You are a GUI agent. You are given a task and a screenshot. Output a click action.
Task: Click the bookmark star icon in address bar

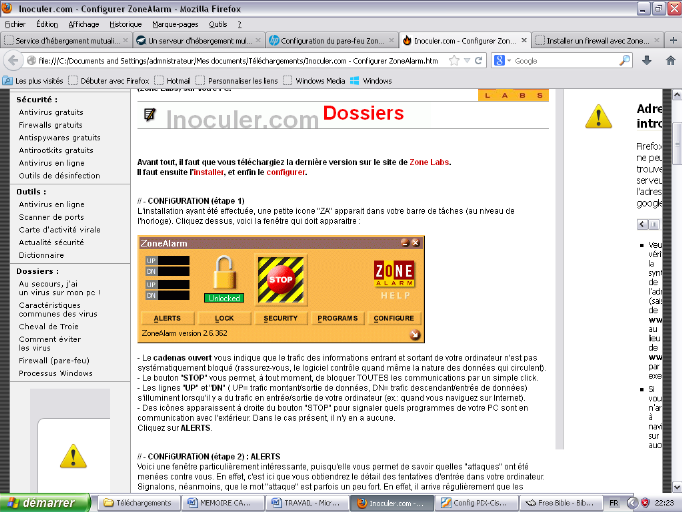point(454,60)
